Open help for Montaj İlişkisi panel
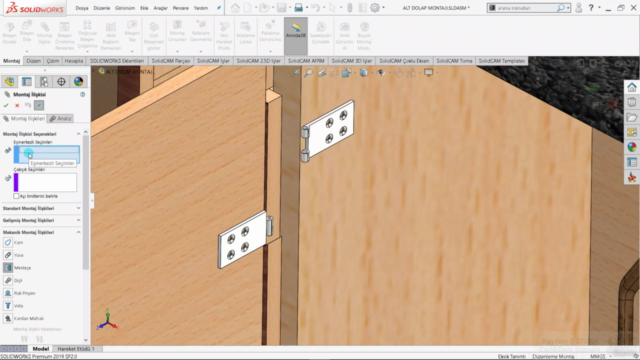640x360 pixels. point(82,94)
